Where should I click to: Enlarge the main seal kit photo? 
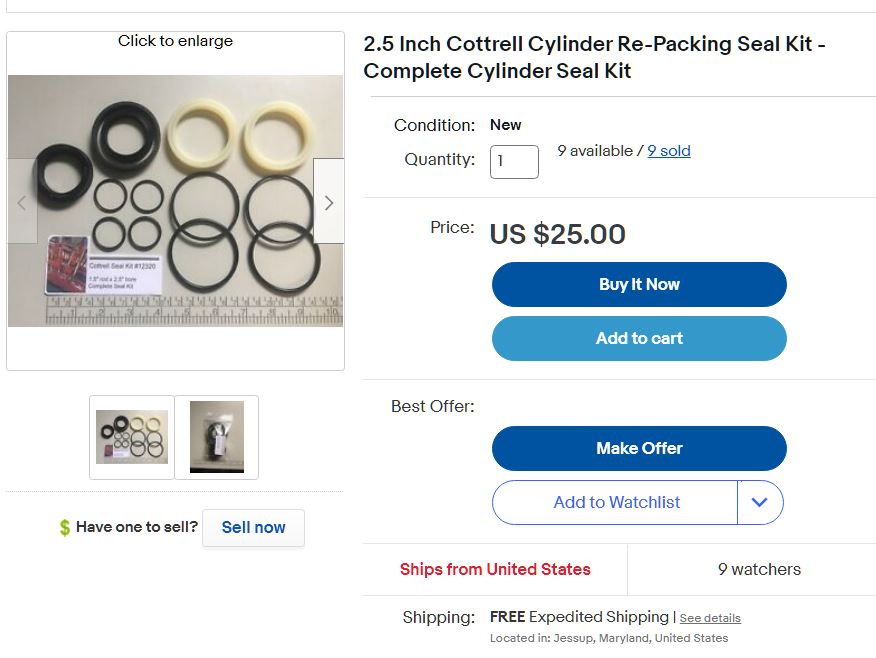click(x=175, y=200)
